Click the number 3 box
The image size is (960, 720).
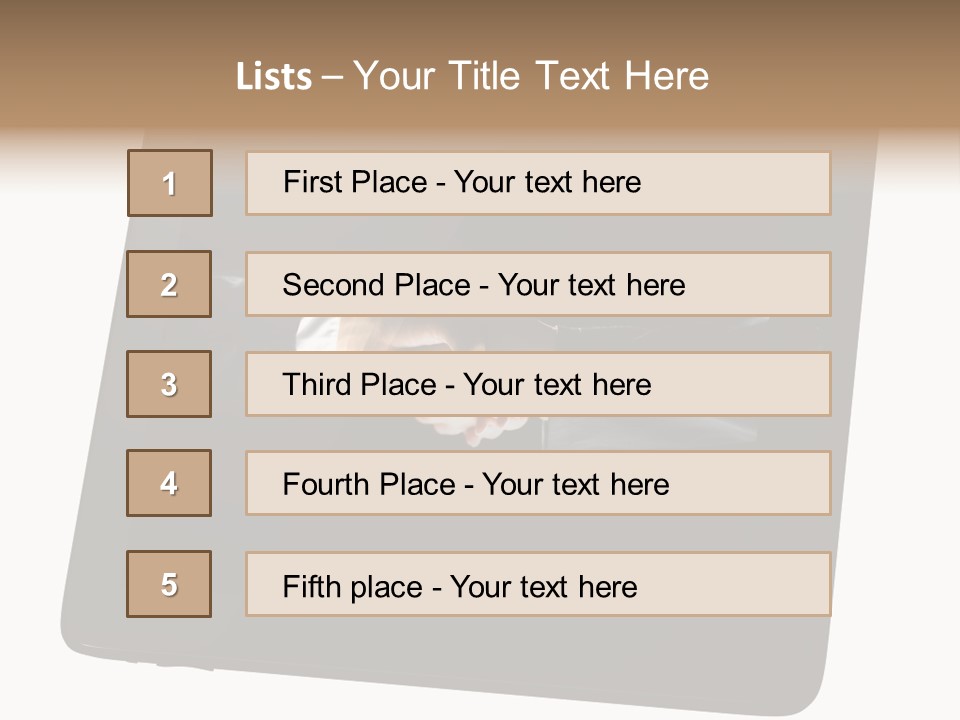pos(169,384)
